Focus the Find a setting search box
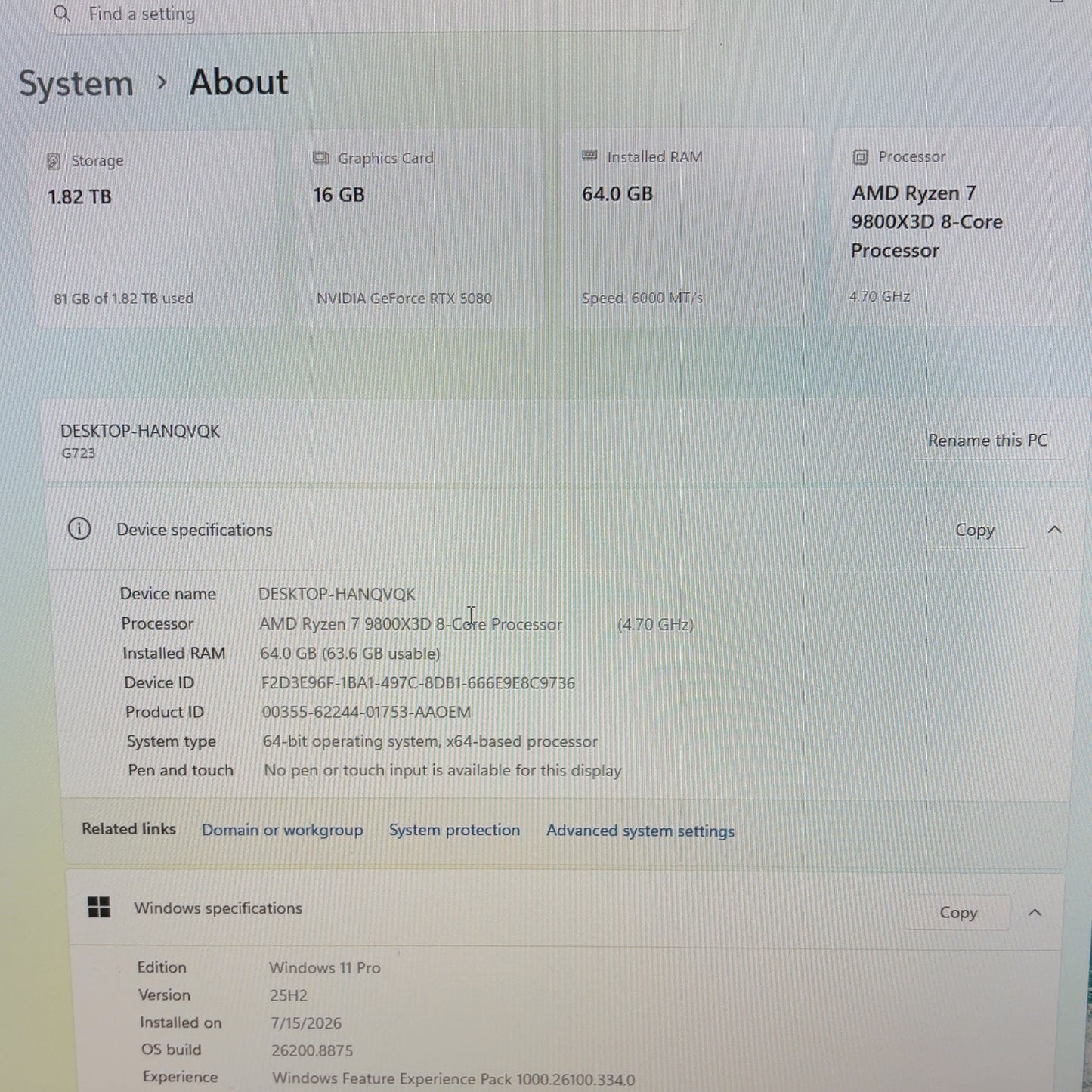The height and width of the screenshot is (1092, 1092). coord(367,14)
